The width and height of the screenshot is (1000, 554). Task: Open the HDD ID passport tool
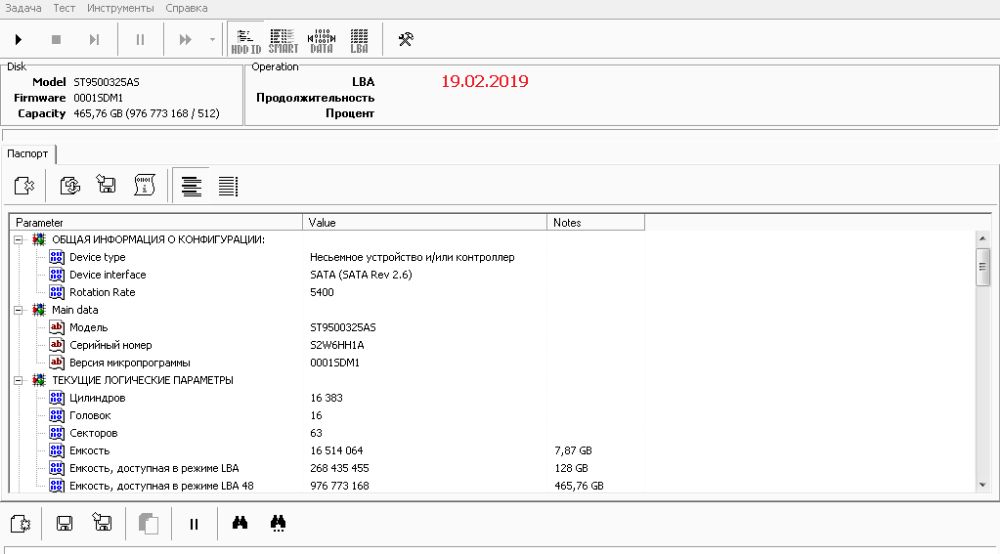[246, 41]
